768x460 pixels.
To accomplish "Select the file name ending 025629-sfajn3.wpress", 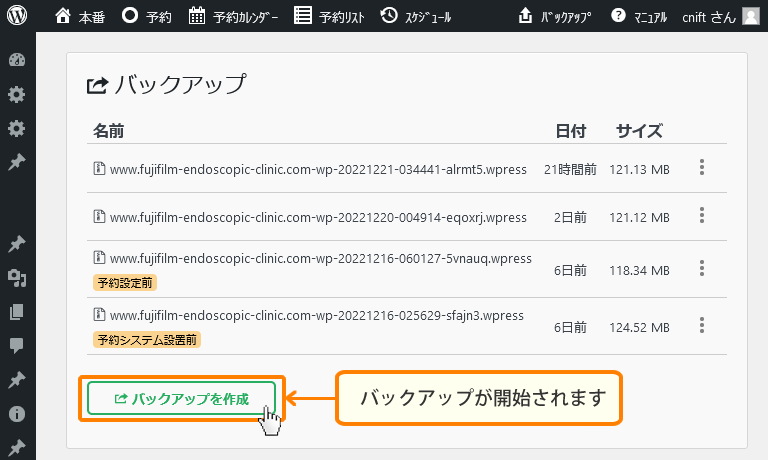I will click(x=317, y=315).
